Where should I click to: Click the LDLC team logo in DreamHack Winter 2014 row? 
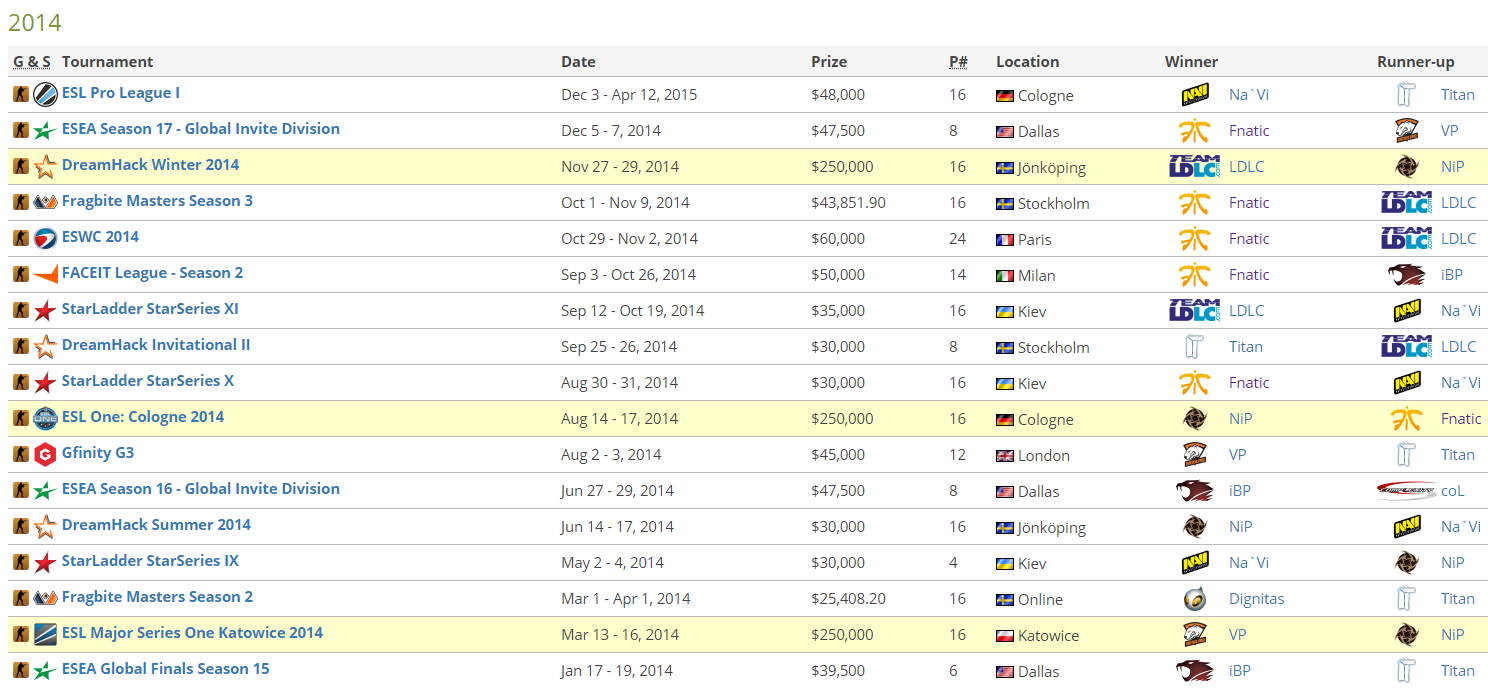point(1194,167)
